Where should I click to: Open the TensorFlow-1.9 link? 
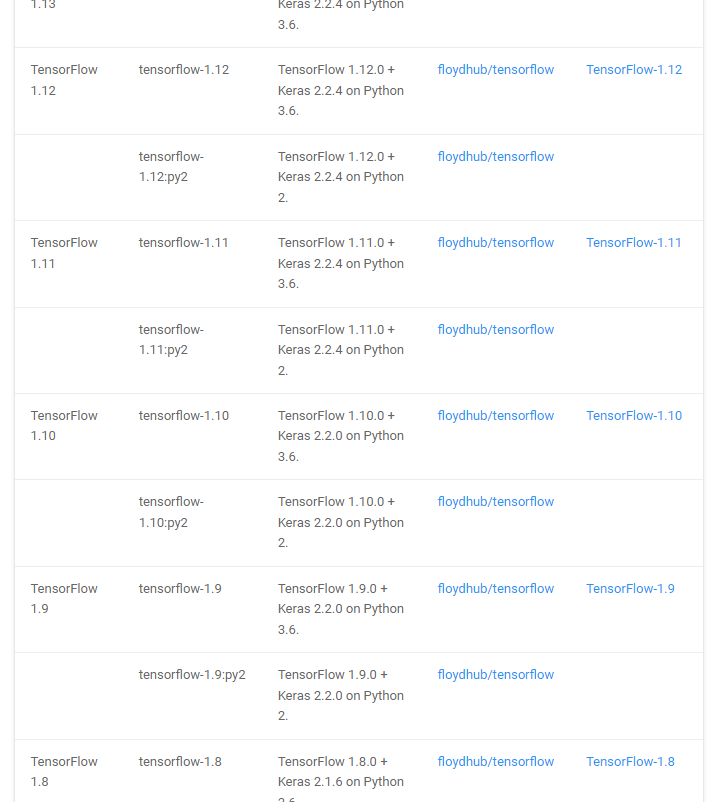click(630, 589)
